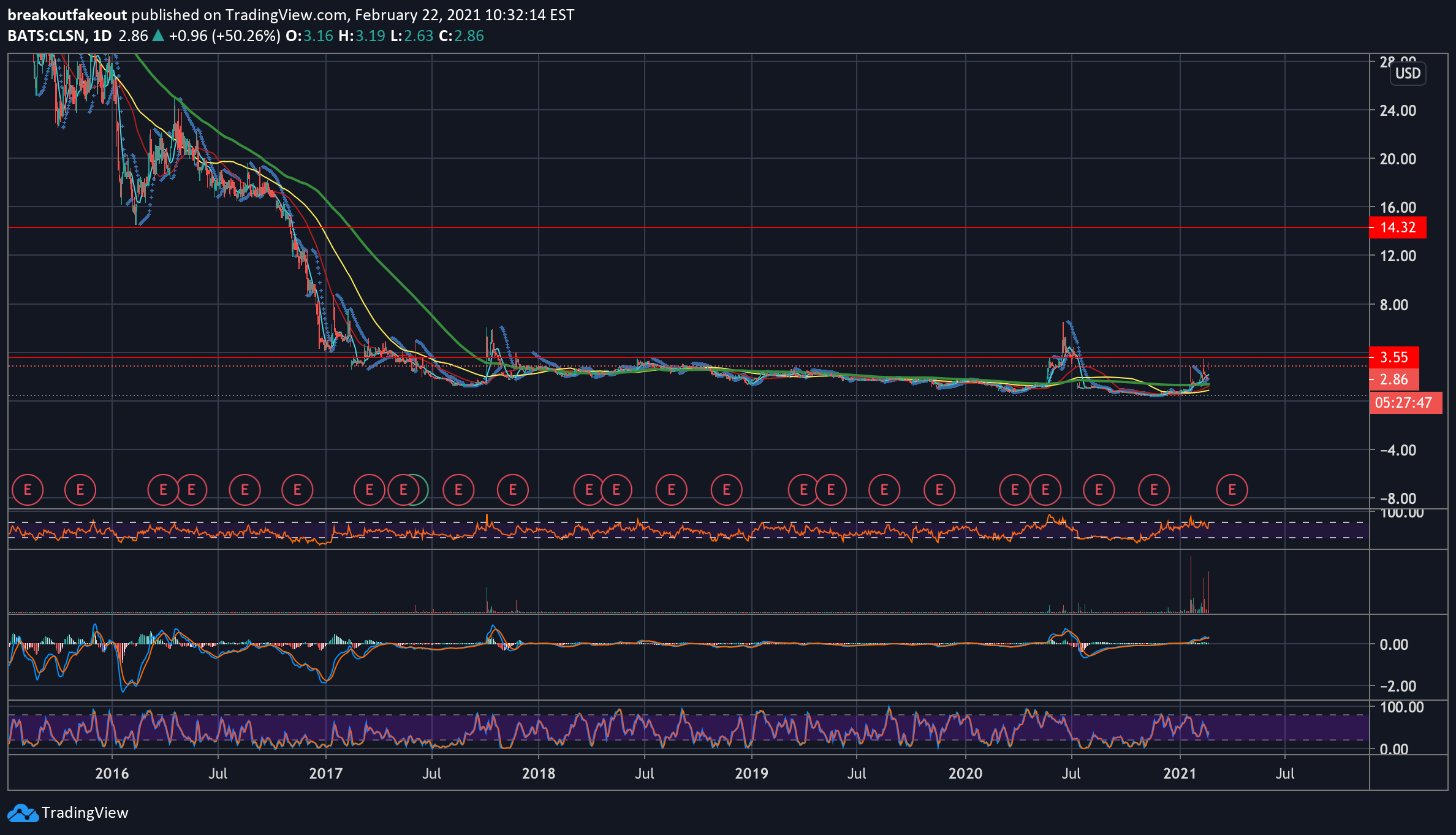Click the 2019 label on time axis
1456x835 pixels.
(x=751, y=774)
